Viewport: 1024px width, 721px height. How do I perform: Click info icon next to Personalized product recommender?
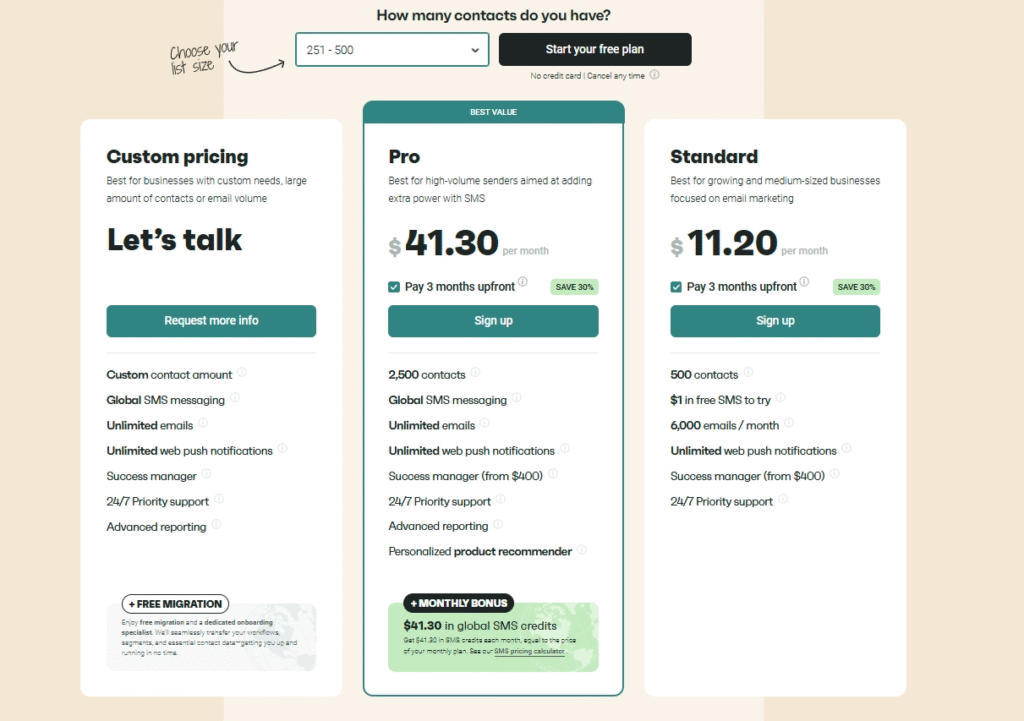(x=582, y=550)
